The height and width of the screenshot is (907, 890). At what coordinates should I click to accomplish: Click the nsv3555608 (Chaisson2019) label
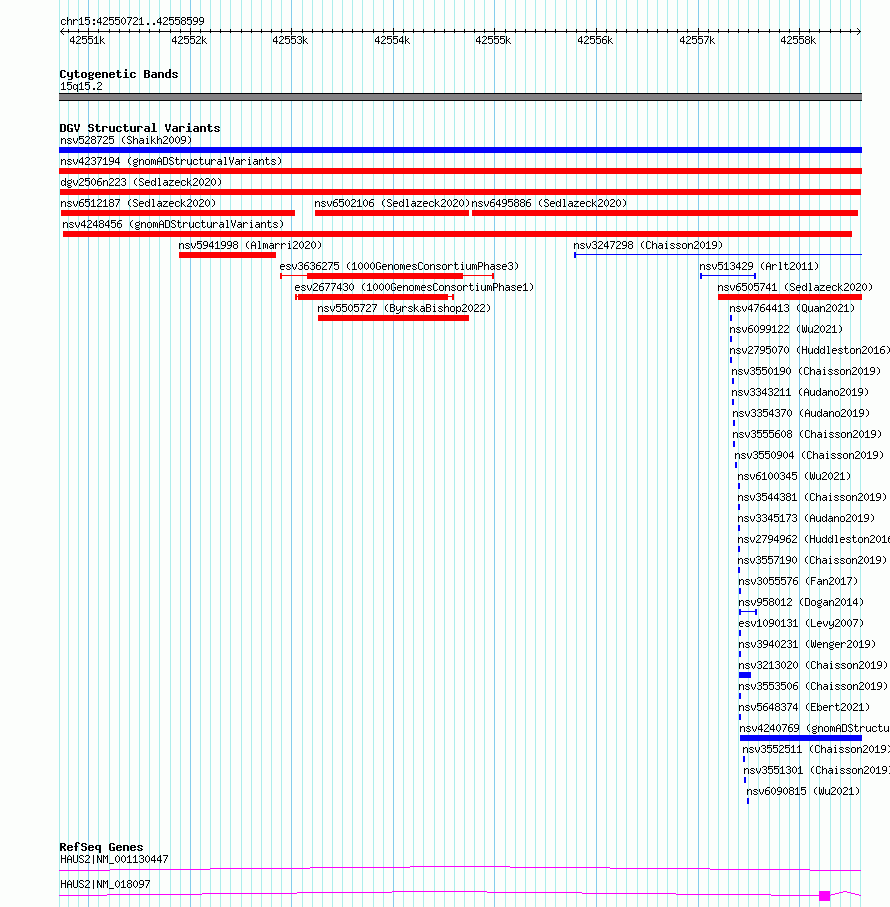(807, 434)
